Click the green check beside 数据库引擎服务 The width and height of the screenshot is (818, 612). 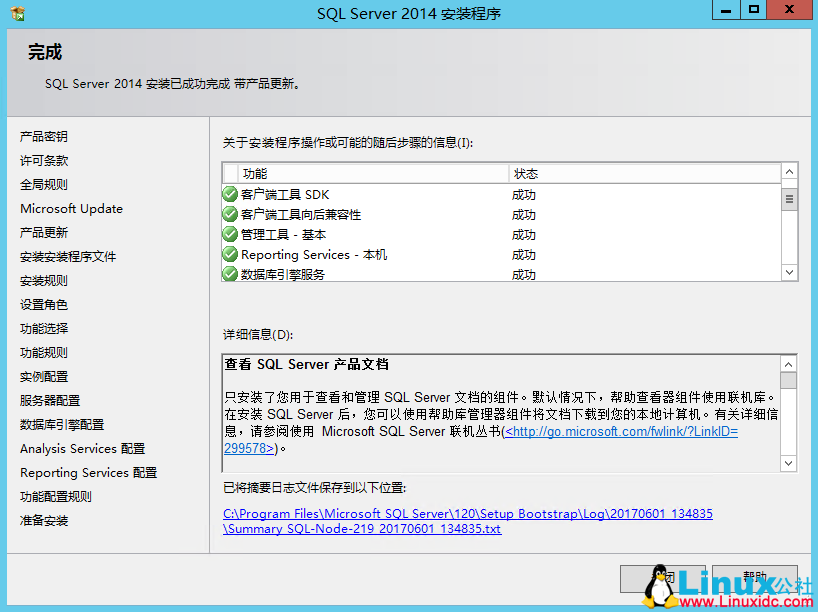[x=230, y=274]
